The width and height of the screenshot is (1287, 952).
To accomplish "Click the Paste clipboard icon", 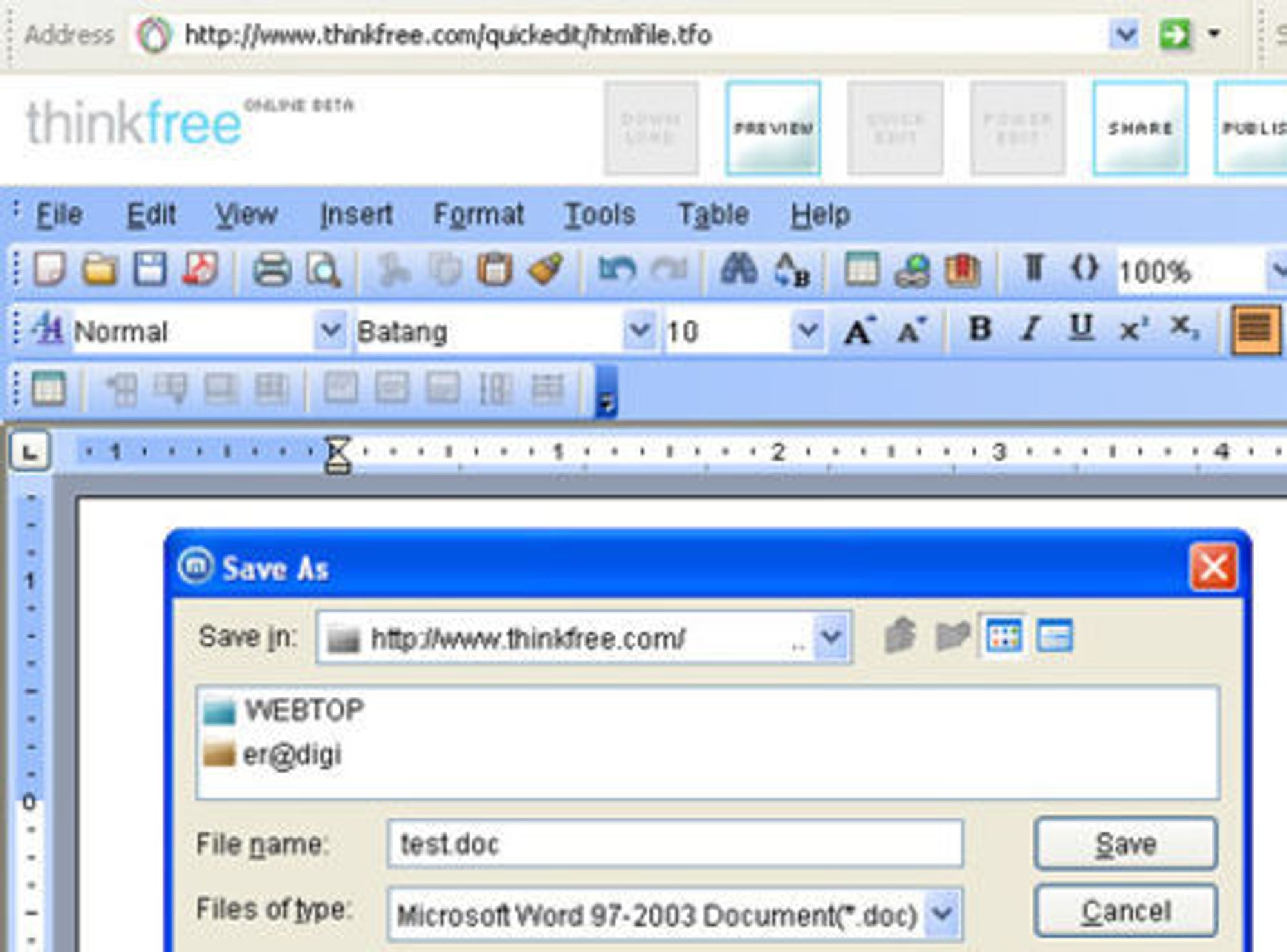I will [x=494, y=269].
